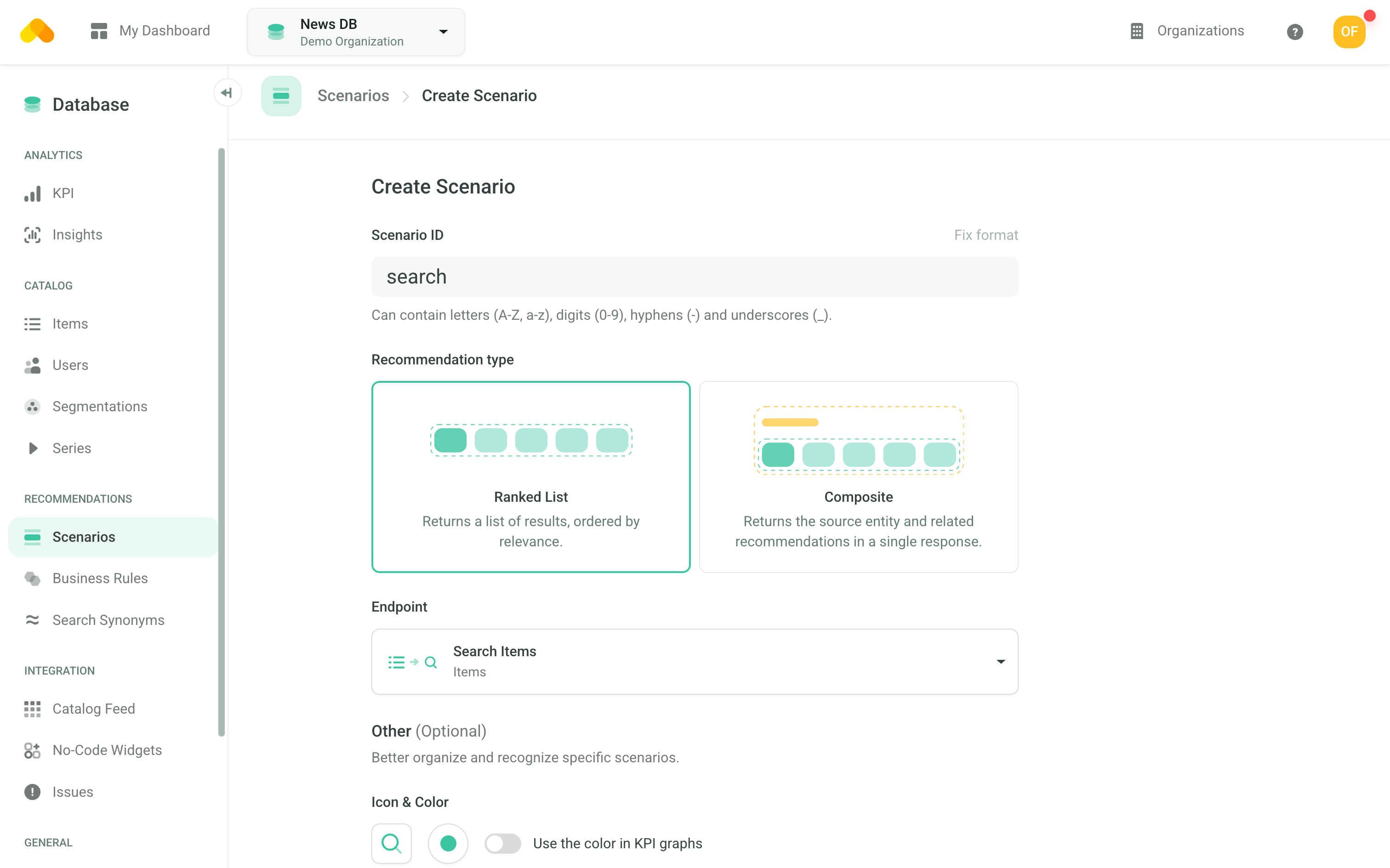The width and height of the screenshot is (1390, 868).
Task: Click the Search Synonyms approx icon
Action: [33, 620]
